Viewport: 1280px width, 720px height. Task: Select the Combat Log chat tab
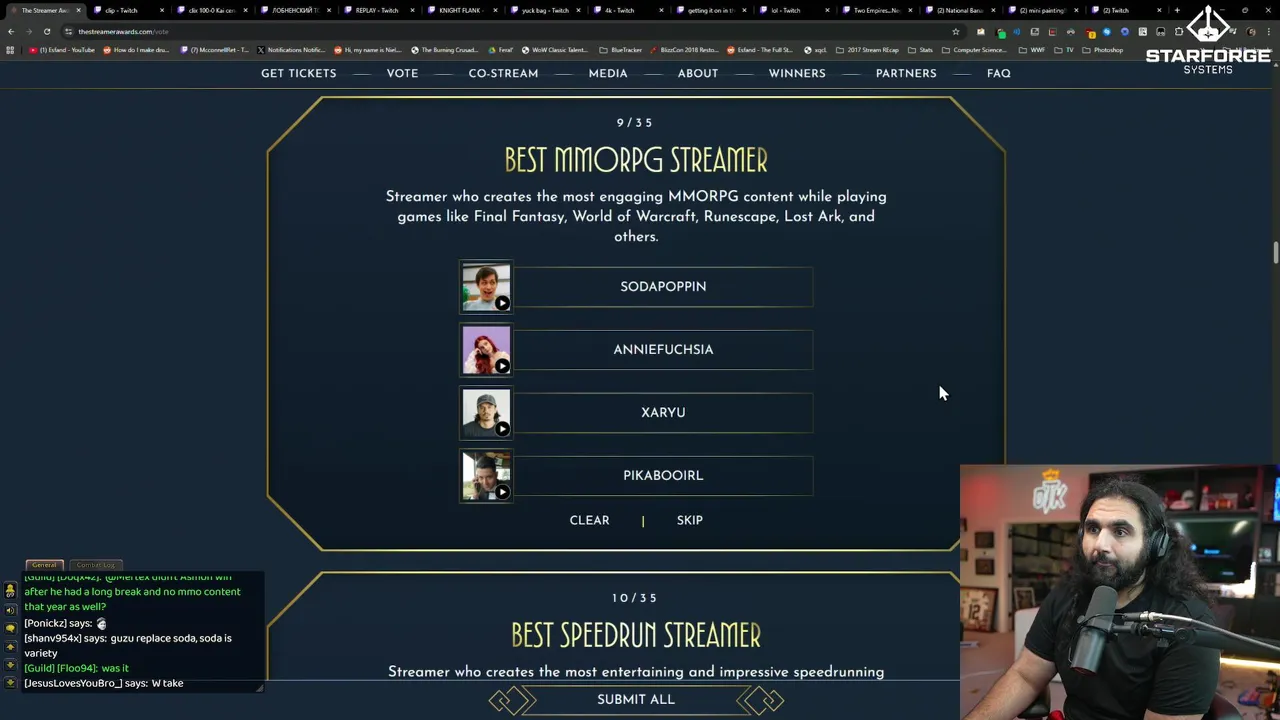pos(95,565)
